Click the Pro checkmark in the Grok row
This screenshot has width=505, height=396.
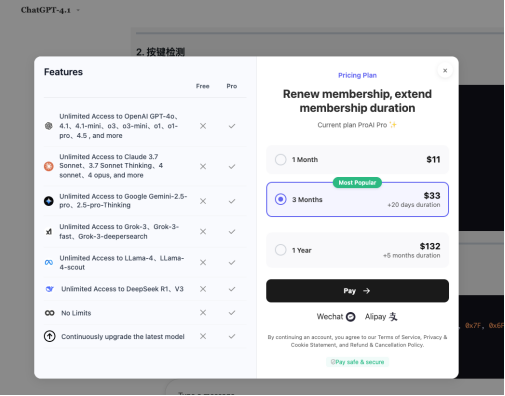coord(232,231)
